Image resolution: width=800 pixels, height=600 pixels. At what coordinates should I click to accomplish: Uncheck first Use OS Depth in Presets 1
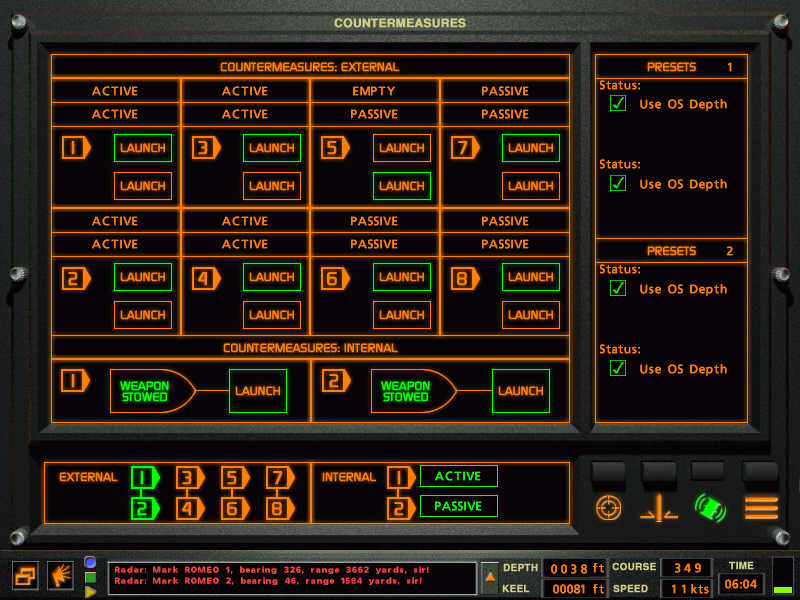pyautogui.click(x=618, y=104)
